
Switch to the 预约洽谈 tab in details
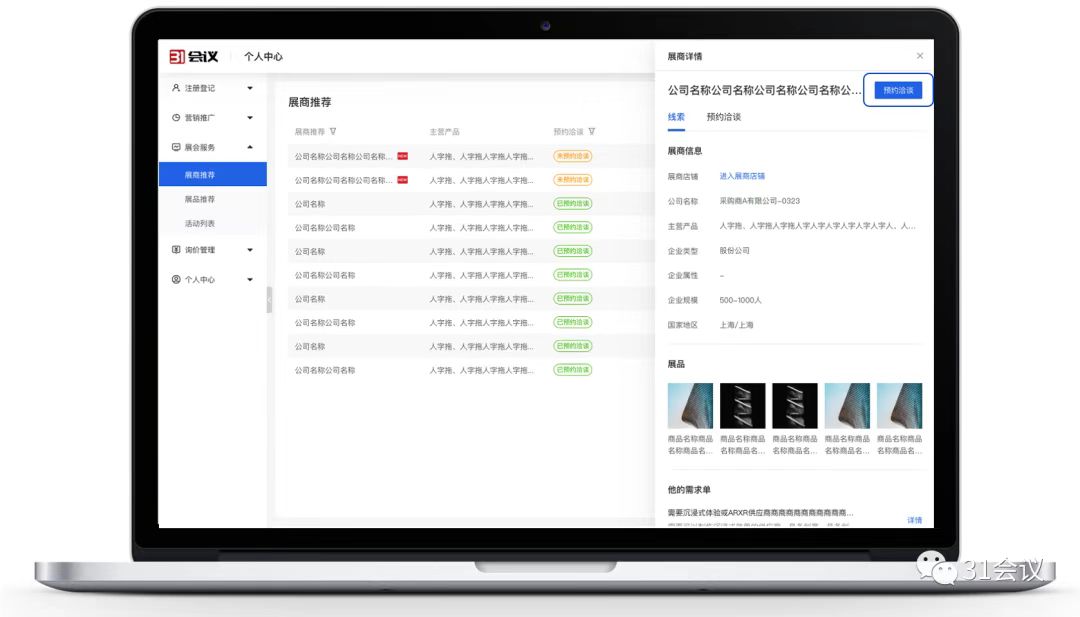723,117
